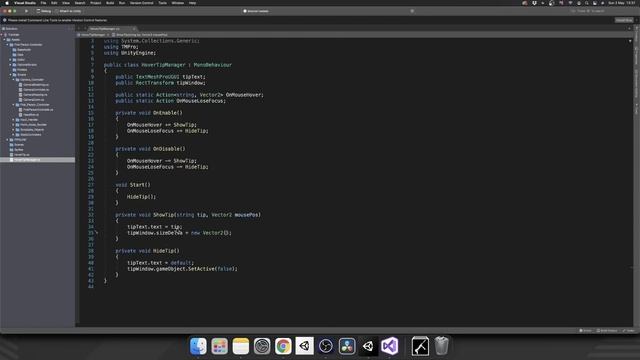The image size is (640, 360).
Task: Open Wi-Fi status in menu bar
Action: (570, 3)
